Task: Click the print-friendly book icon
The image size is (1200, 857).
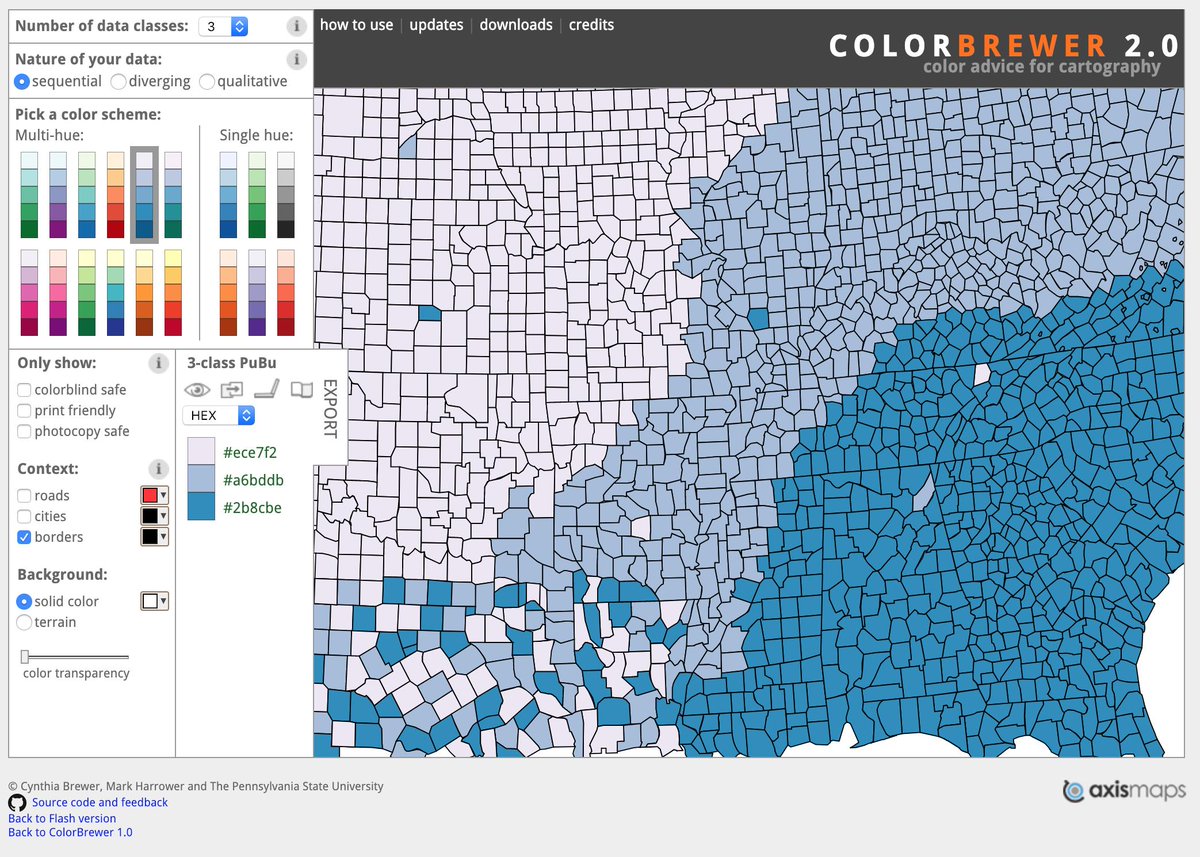Action: coord(301,390)
